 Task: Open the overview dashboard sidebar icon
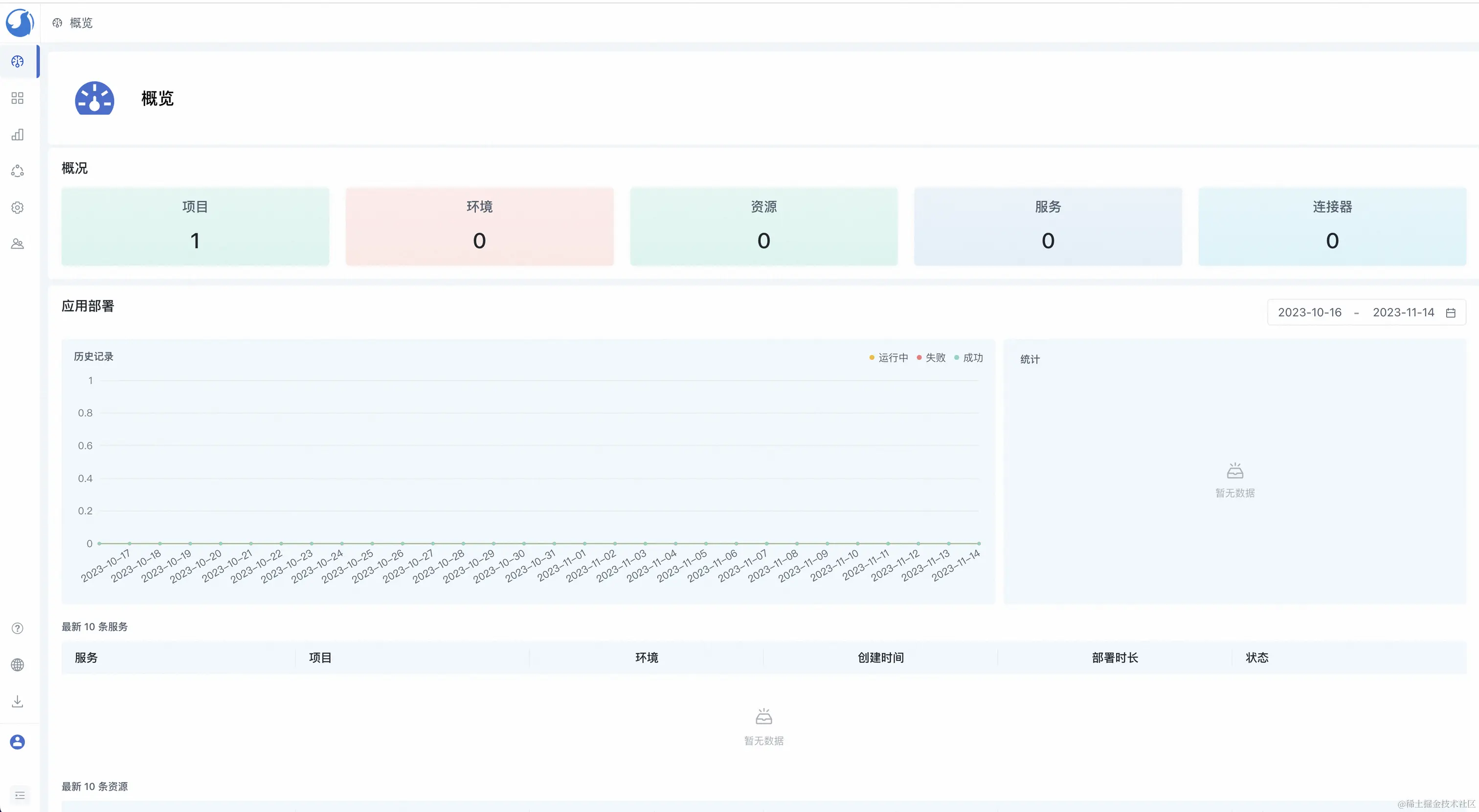[x=18, y=62]
